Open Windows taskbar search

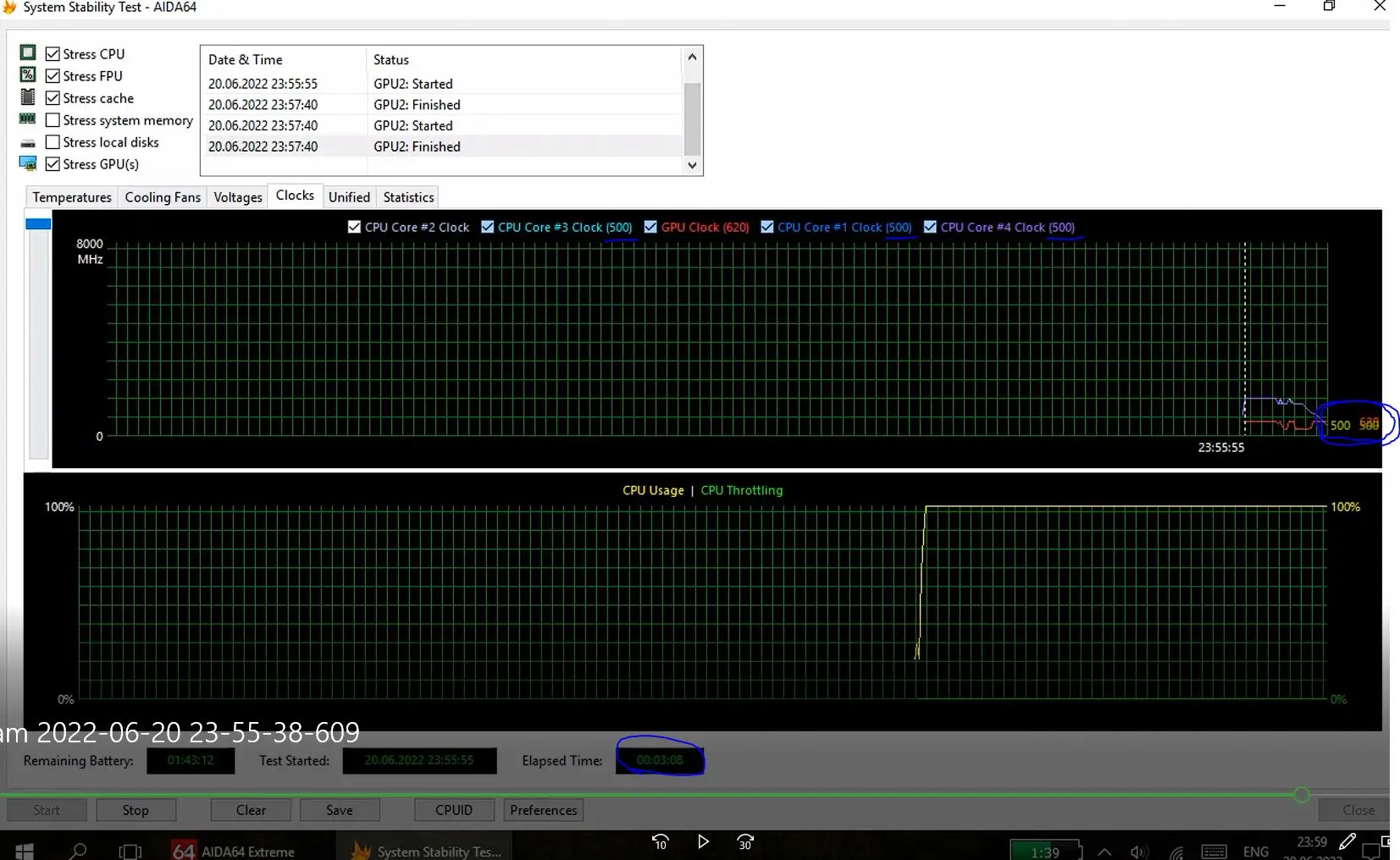tap(77, 851)
